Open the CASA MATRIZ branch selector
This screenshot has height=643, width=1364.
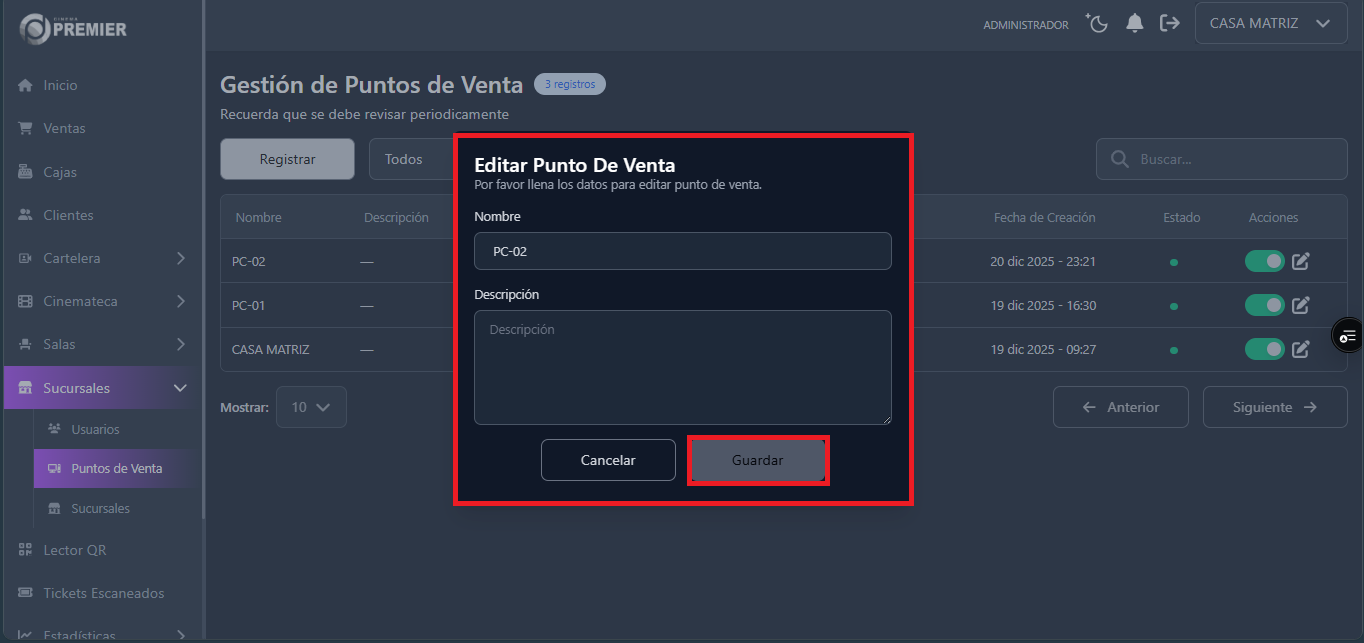point(1270,22)
